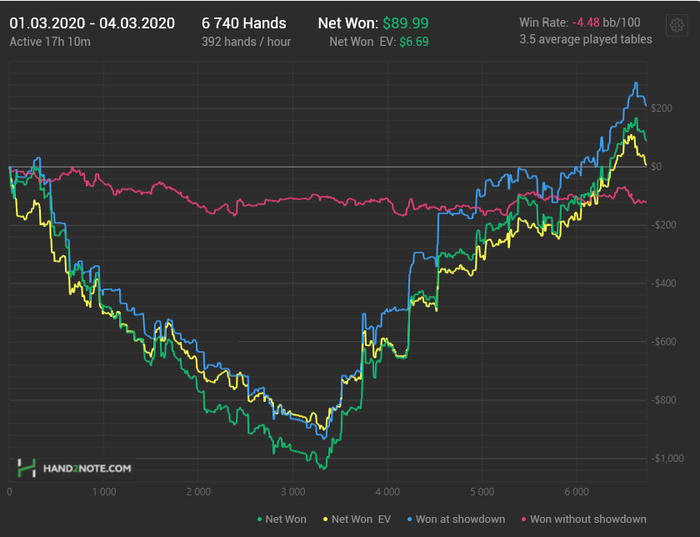
Task: Click the 2 000 x-axis label
Action: pos(199,492)
